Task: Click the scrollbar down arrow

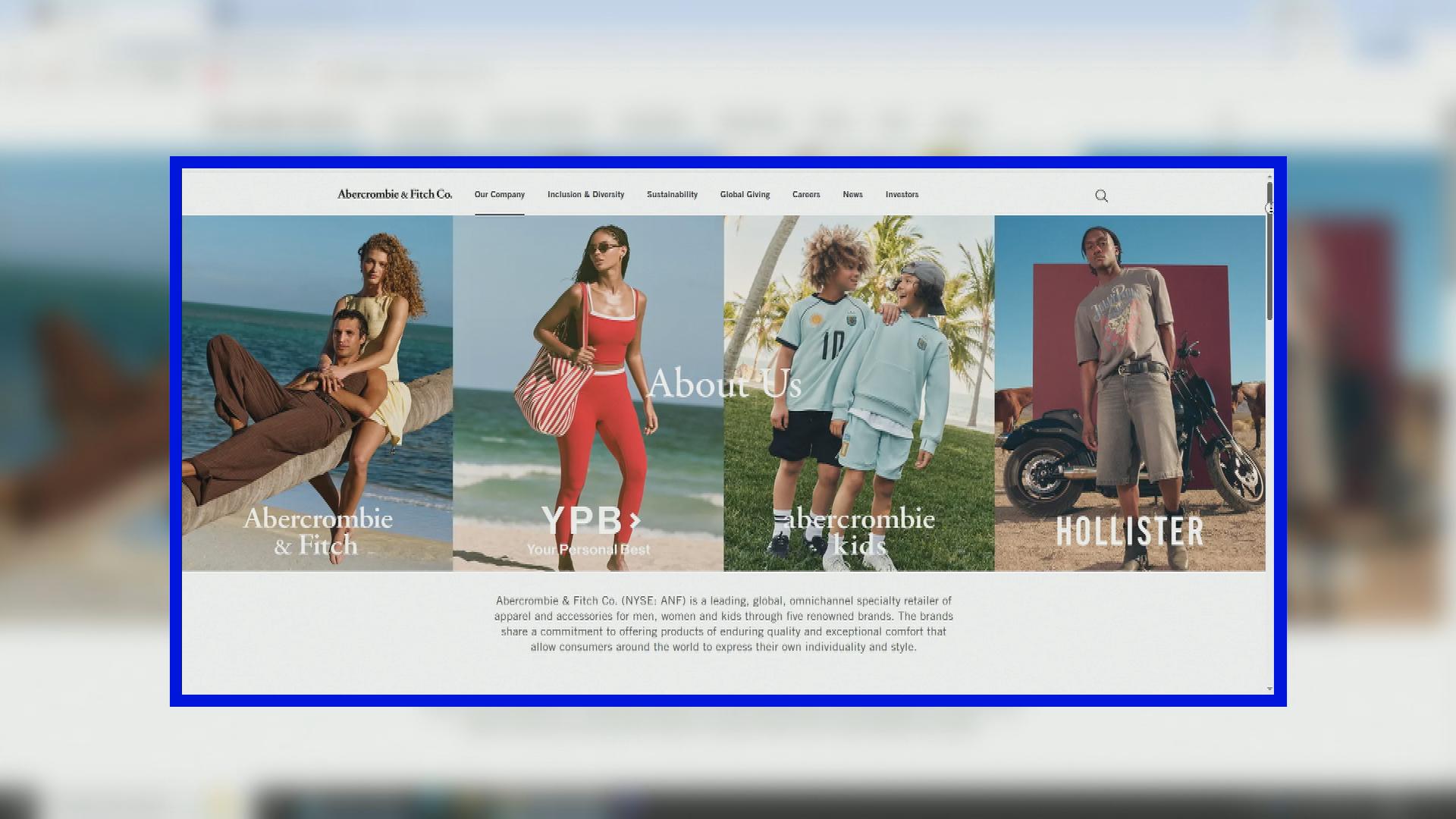Action: 1269,689
